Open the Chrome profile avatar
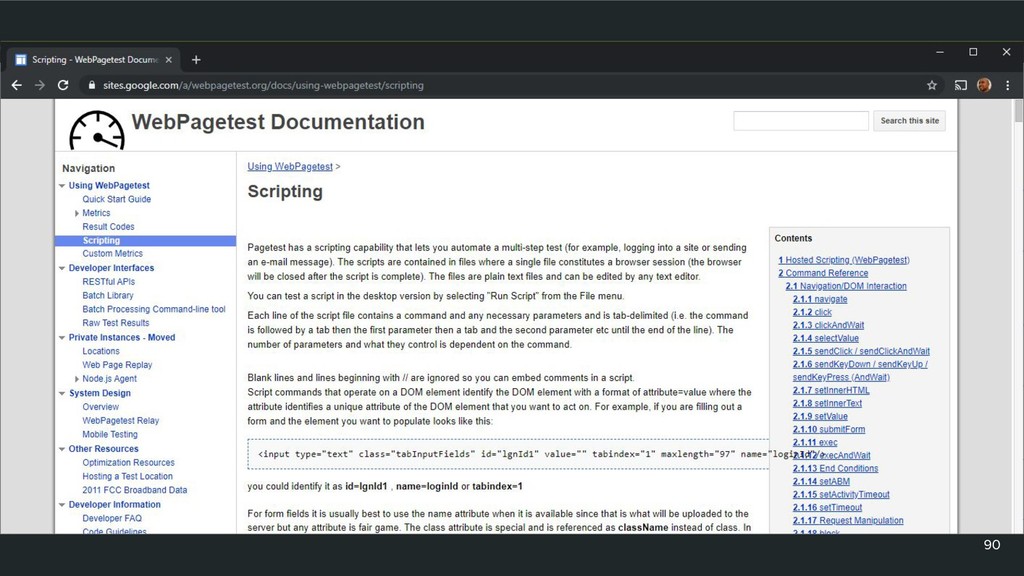Screen dimensions: 1024x576 pos(984,85)
